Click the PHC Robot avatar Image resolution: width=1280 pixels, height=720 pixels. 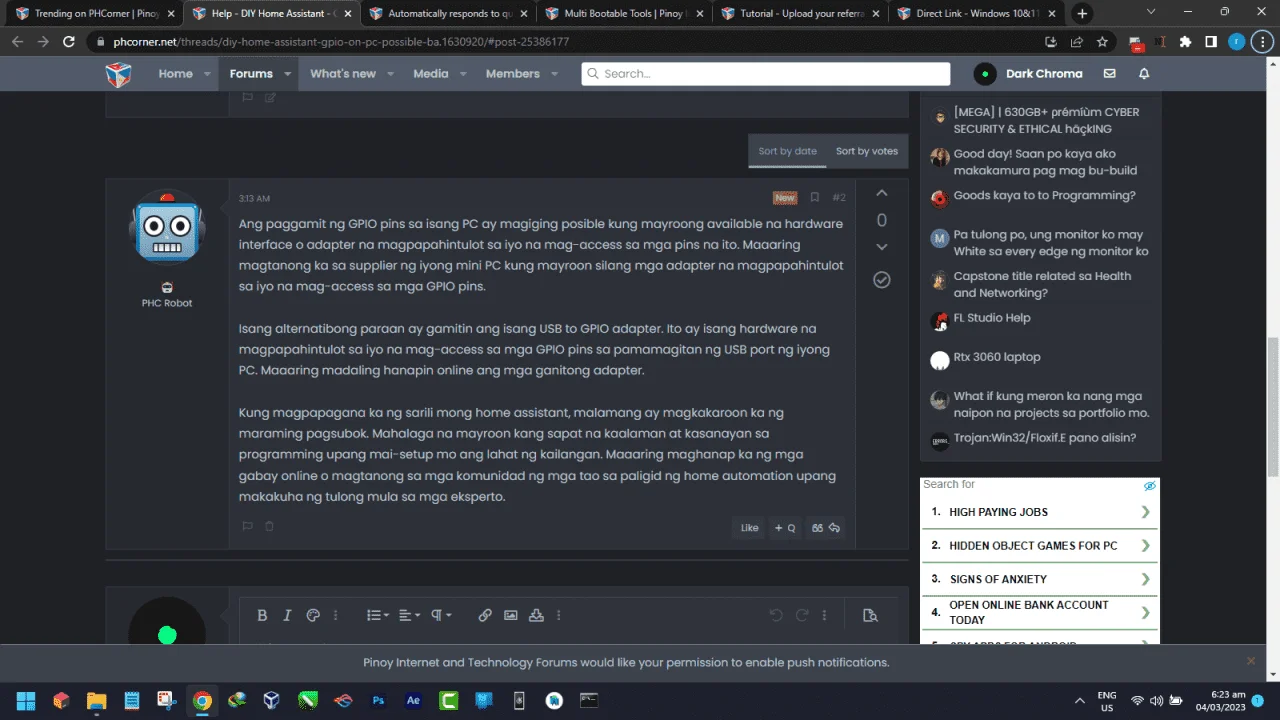pos(167,227)
